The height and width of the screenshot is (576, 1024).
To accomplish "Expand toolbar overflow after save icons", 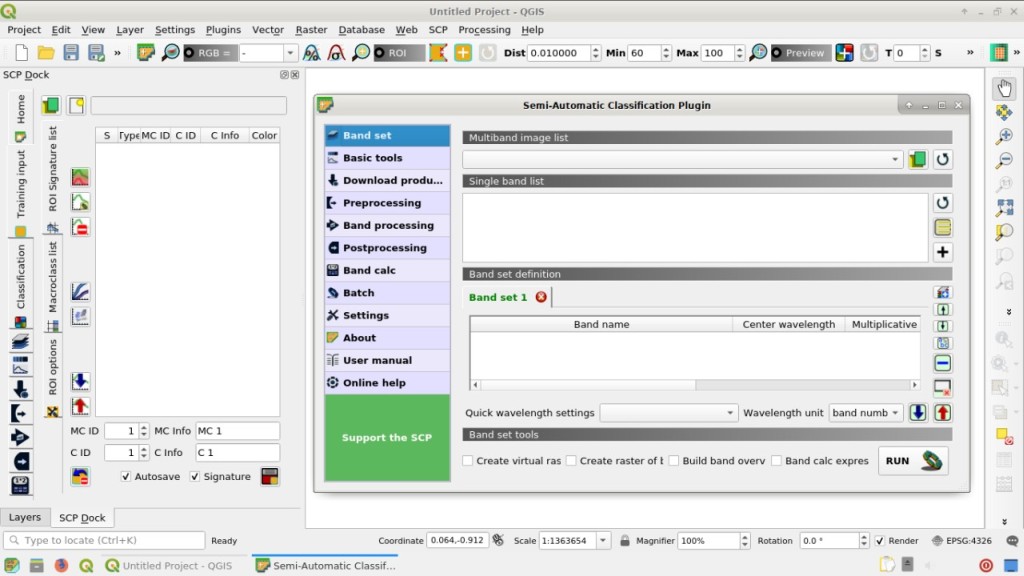I will pyautogui.click(x=118, y=53).
